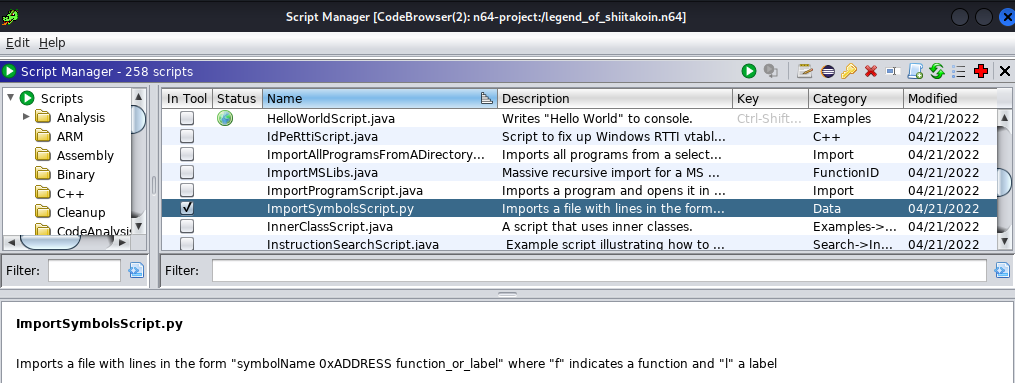Sort table by Description column header

(615, 98)
